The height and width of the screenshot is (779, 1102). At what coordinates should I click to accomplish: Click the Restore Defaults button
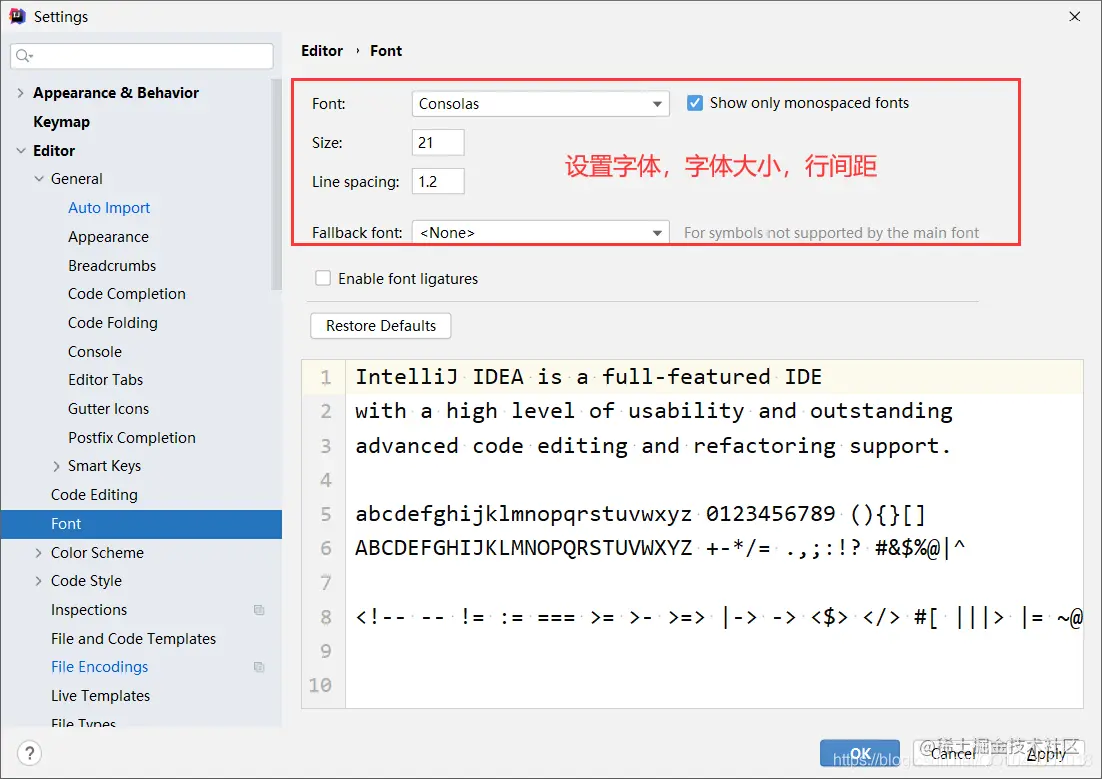pyautogui.click(x=380, y=326)
